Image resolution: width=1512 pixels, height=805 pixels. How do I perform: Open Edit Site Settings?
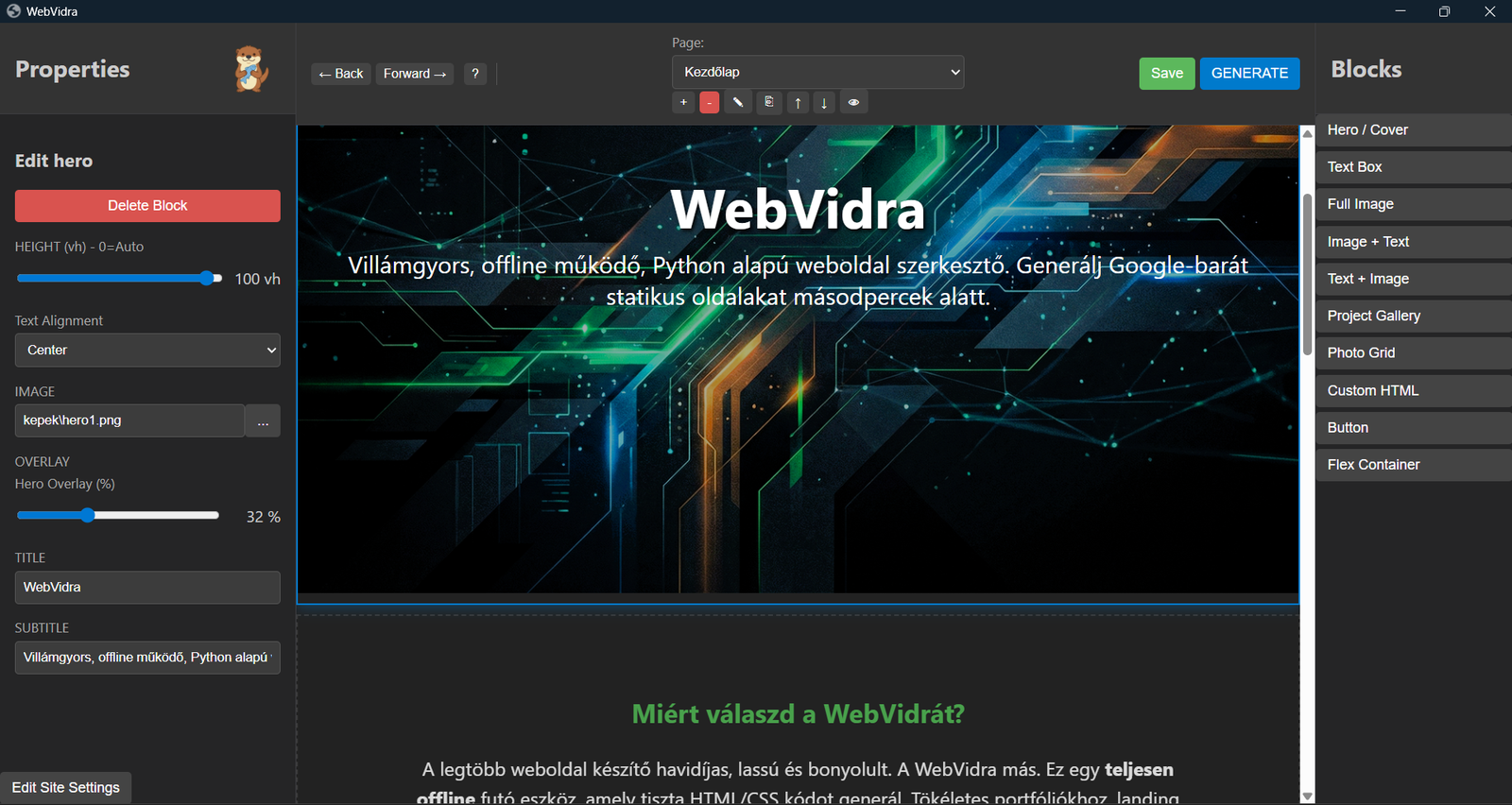tap(66, 788)
